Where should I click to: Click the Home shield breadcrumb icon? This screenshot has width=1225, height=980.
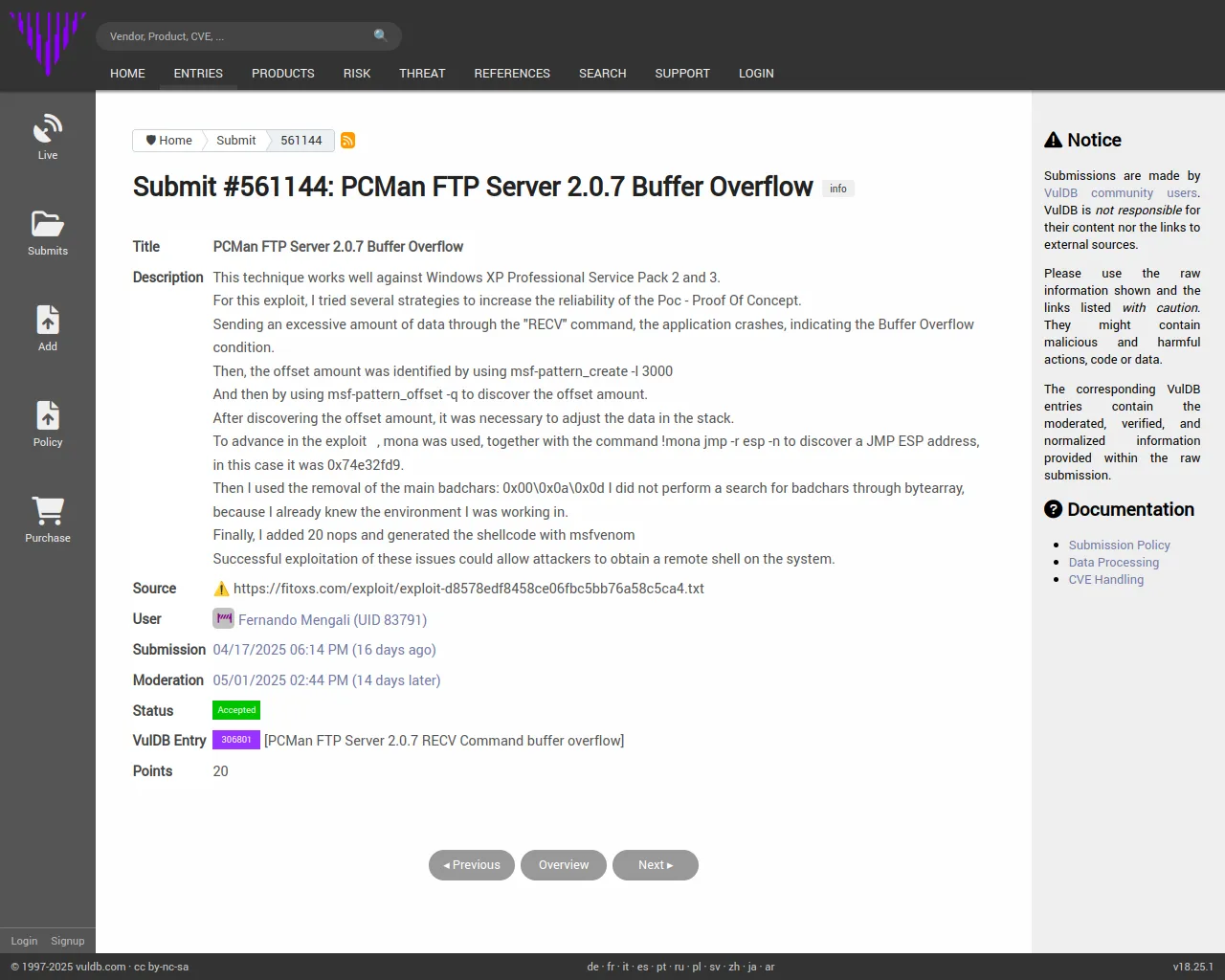coord(151,140)
